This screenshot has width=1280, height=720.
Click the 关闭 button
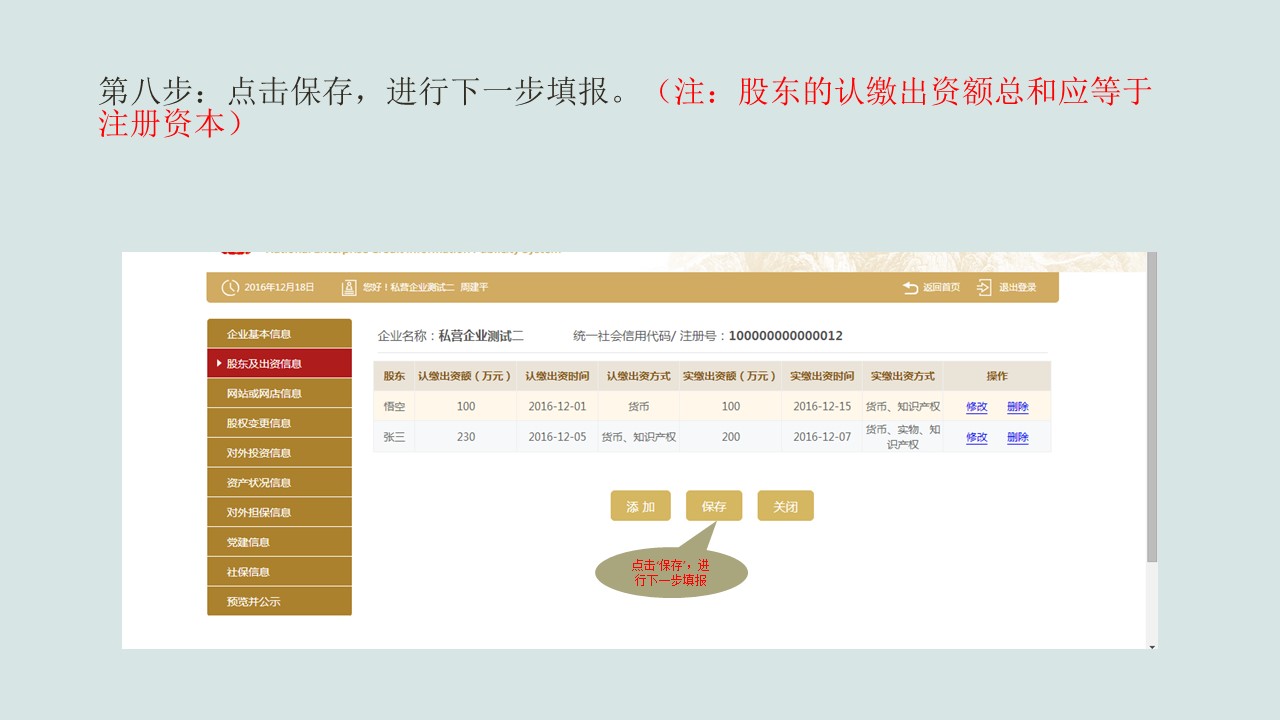(x=785, y=507)
